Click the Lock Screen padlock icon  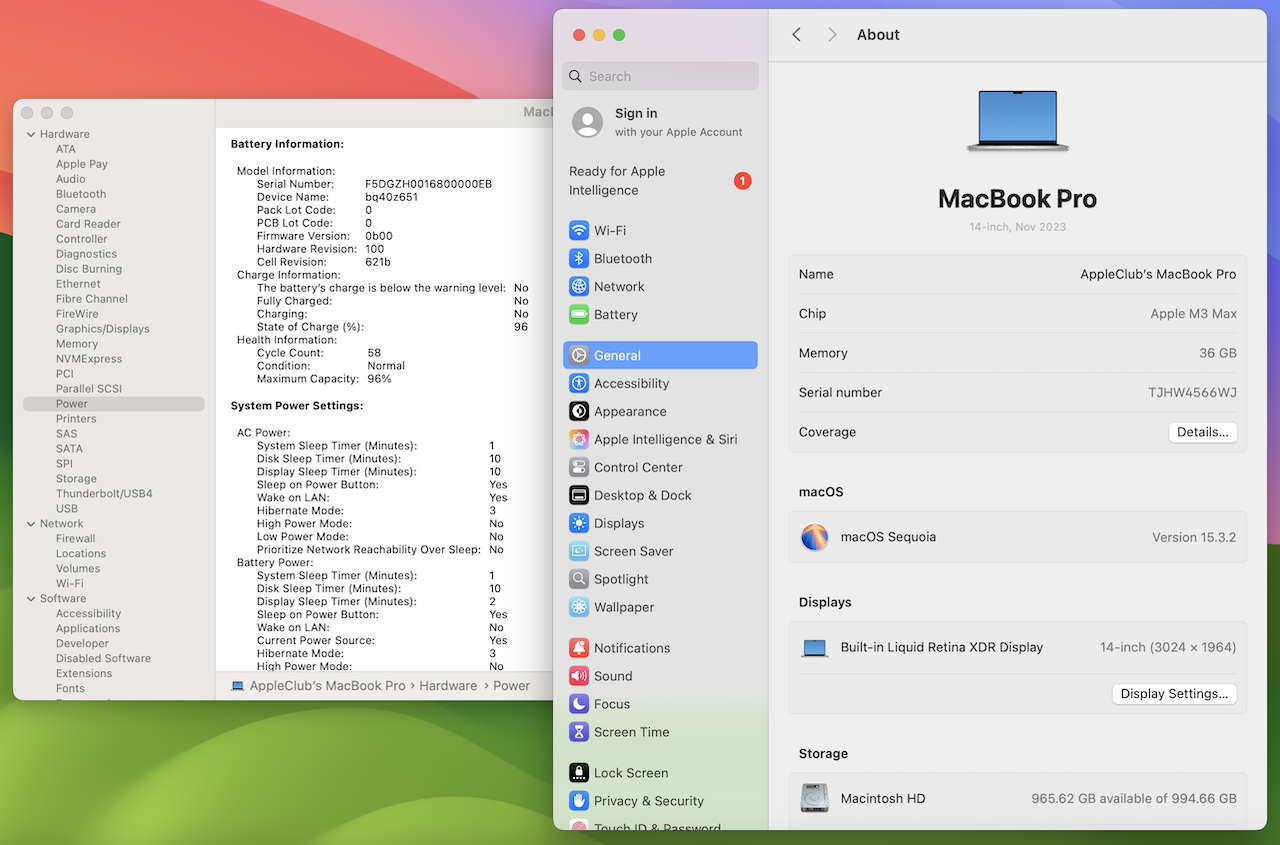click(579, 773)
